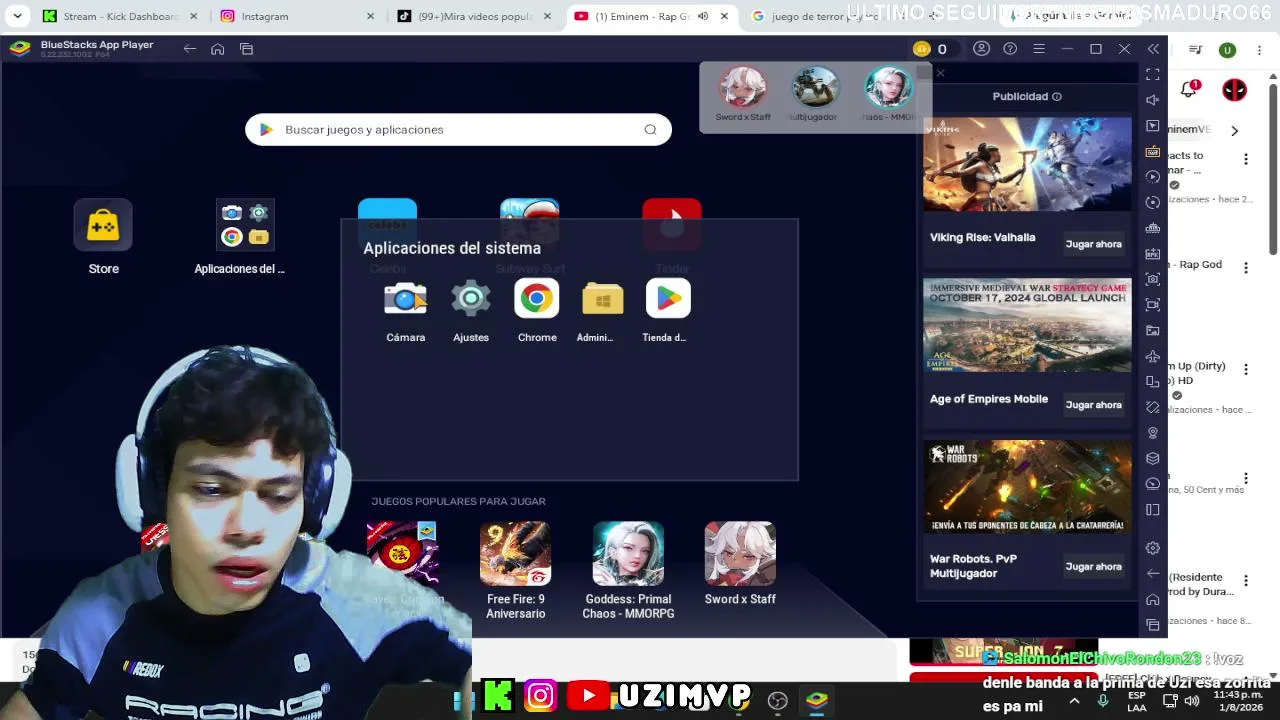Screen dimensions: 1280x720
Task: Open the Aplicaciones del sistema folder icon
Action: pos(245,224)
